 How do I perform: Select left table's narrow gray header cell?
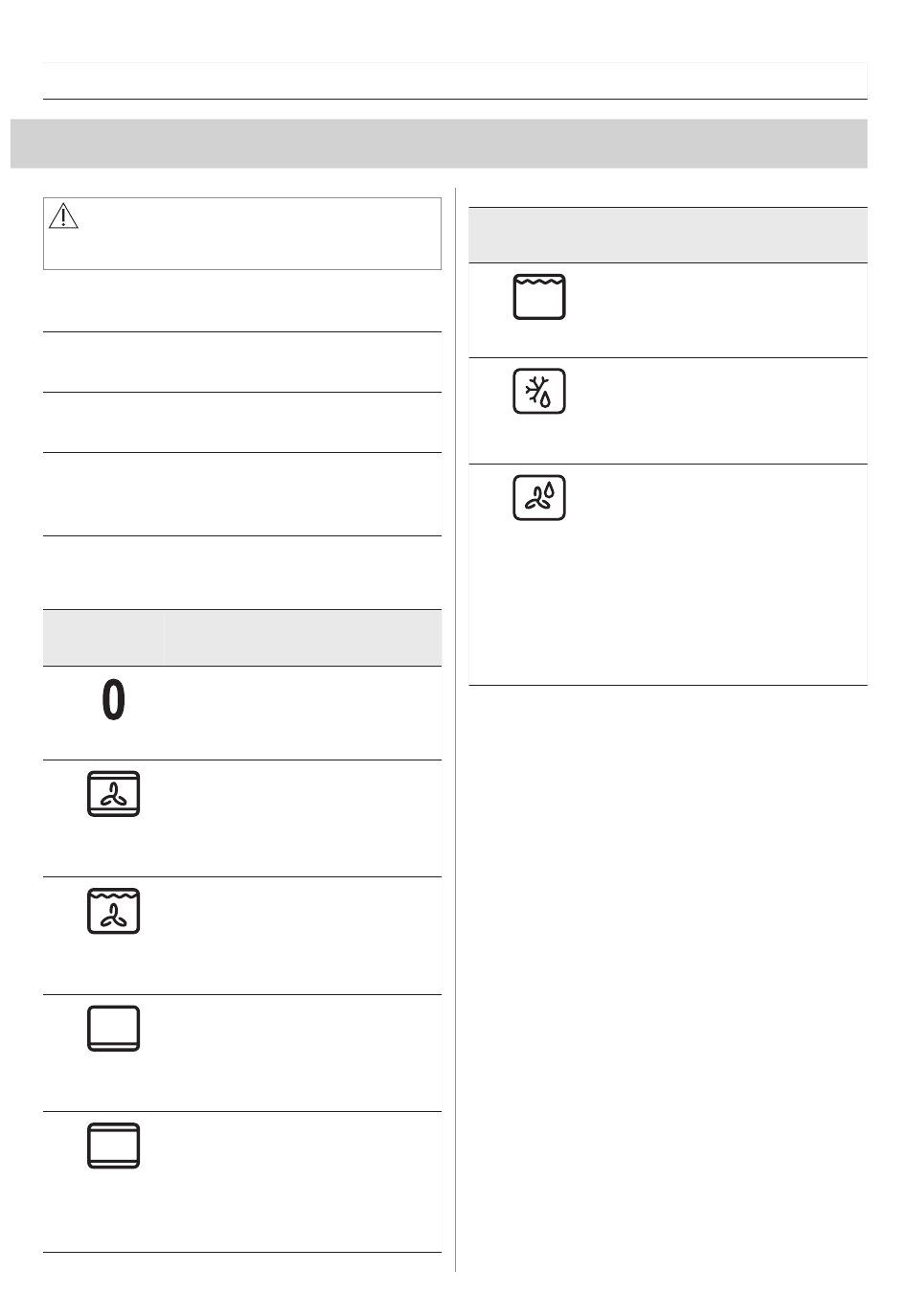pos(103,638)
